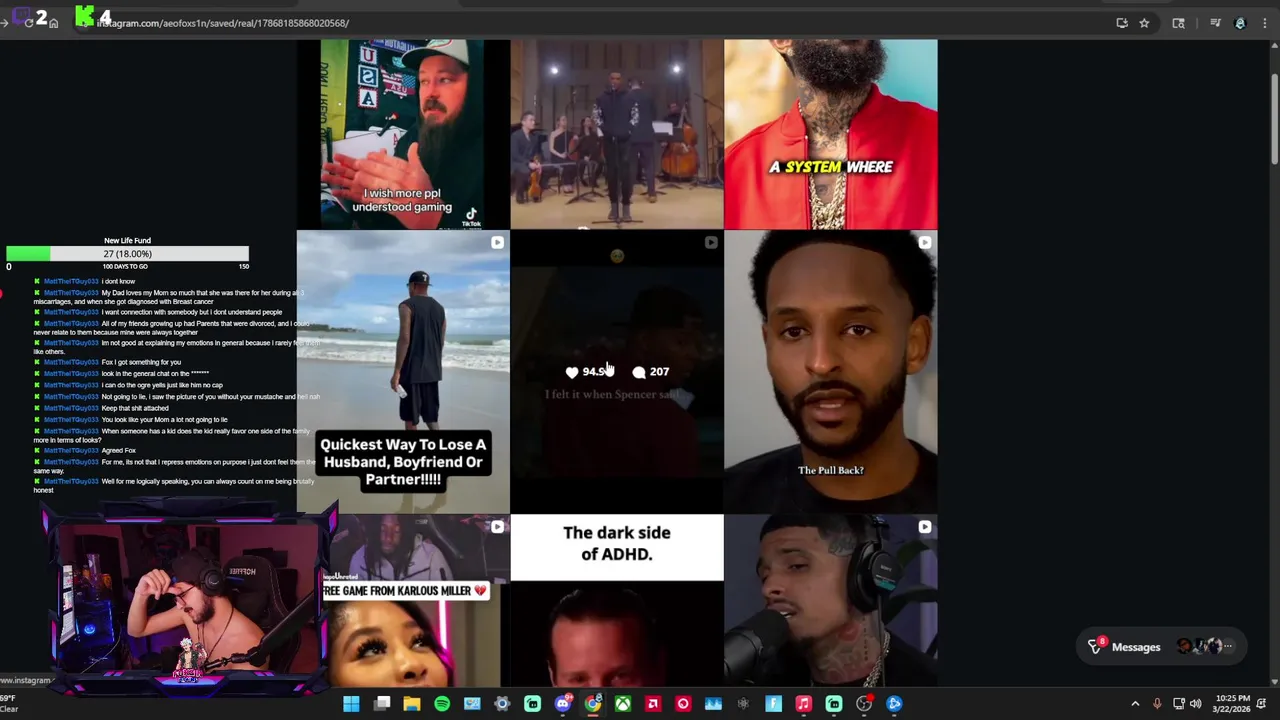1280x720 pixels.
Task: Open Chrome's three-dot menu
Action: [x=1265, y=23]
